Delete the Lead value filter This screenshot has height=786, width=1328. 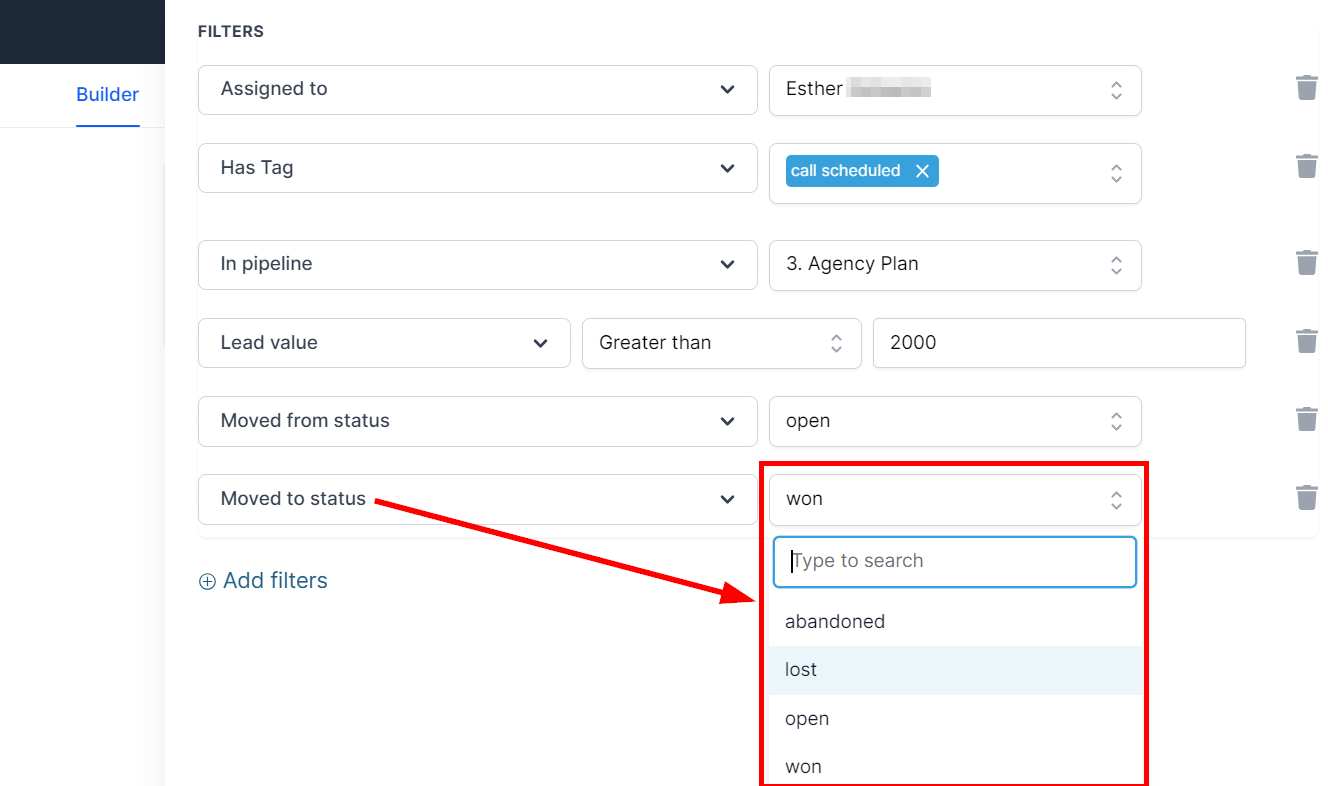pyautogui.click(x=1306, y=341)
